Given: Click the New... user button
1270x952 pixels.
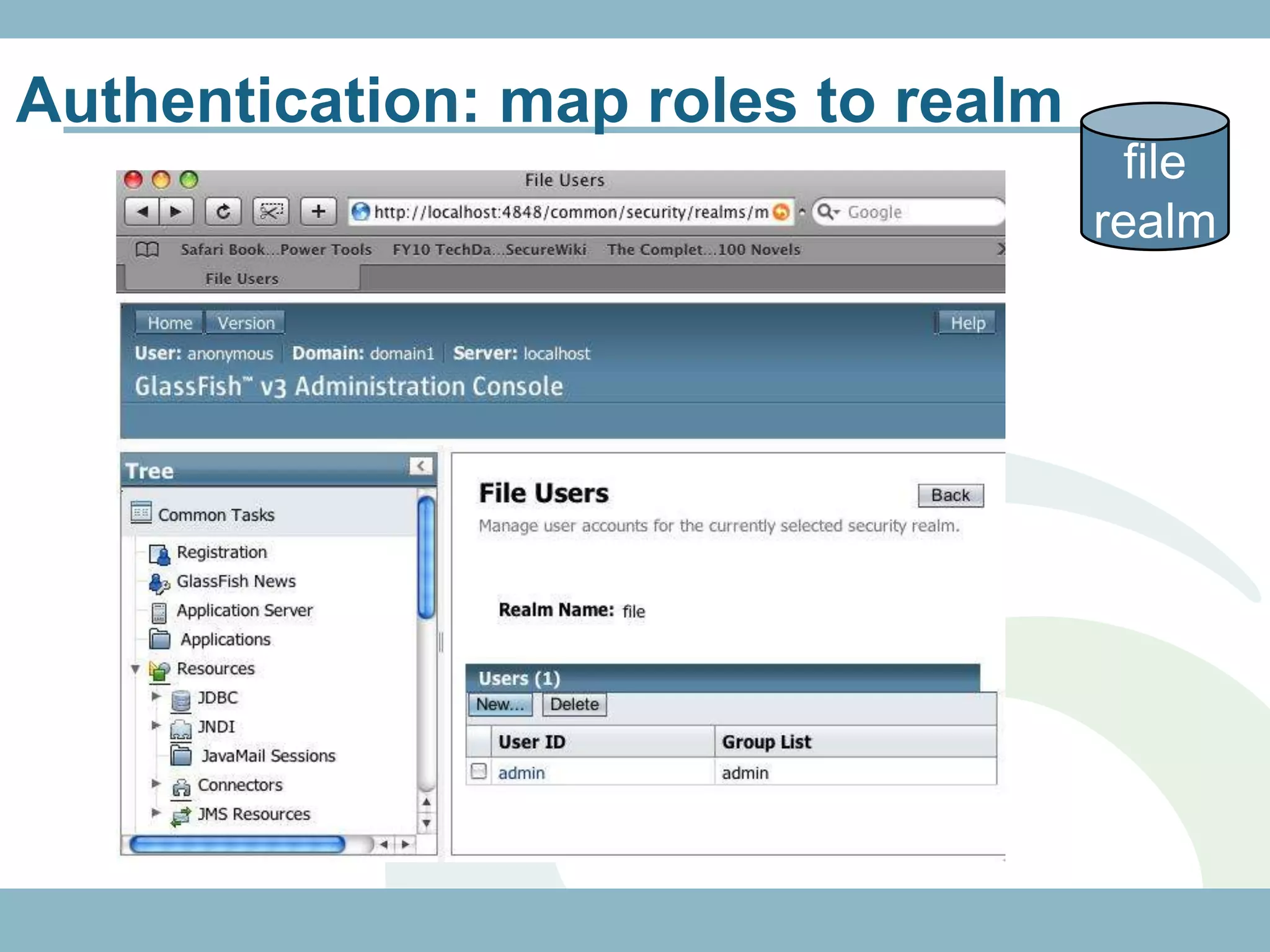Looking at the screenshot, I should pyautogui.click(x=500, y=705).
